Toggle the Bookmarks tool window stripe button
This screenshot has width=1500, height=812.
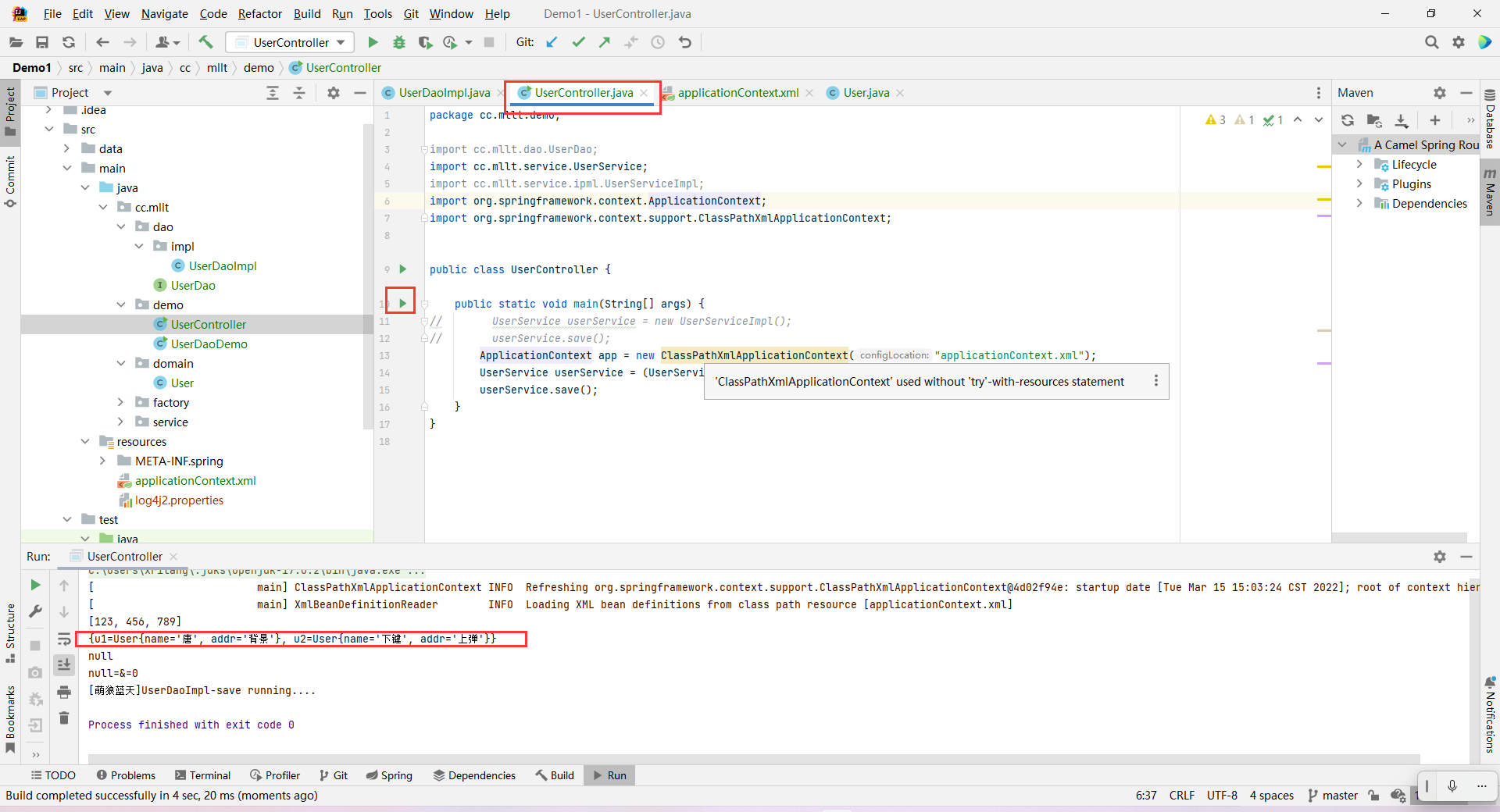10,719
